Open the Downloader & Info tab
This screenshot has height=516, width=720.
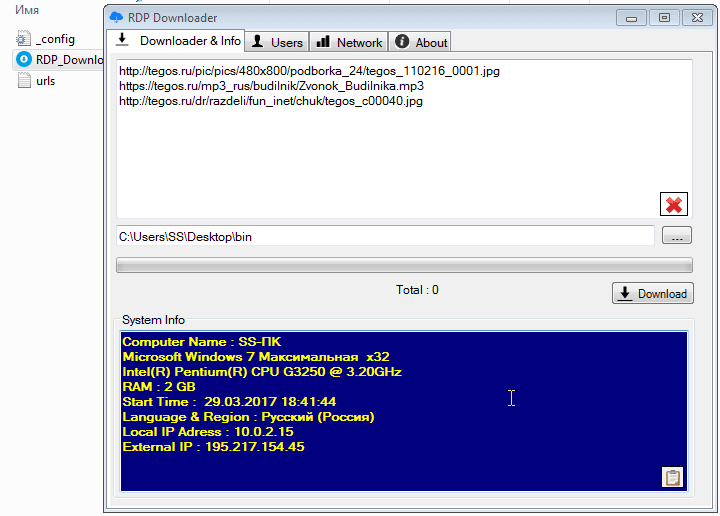(178, 41)
